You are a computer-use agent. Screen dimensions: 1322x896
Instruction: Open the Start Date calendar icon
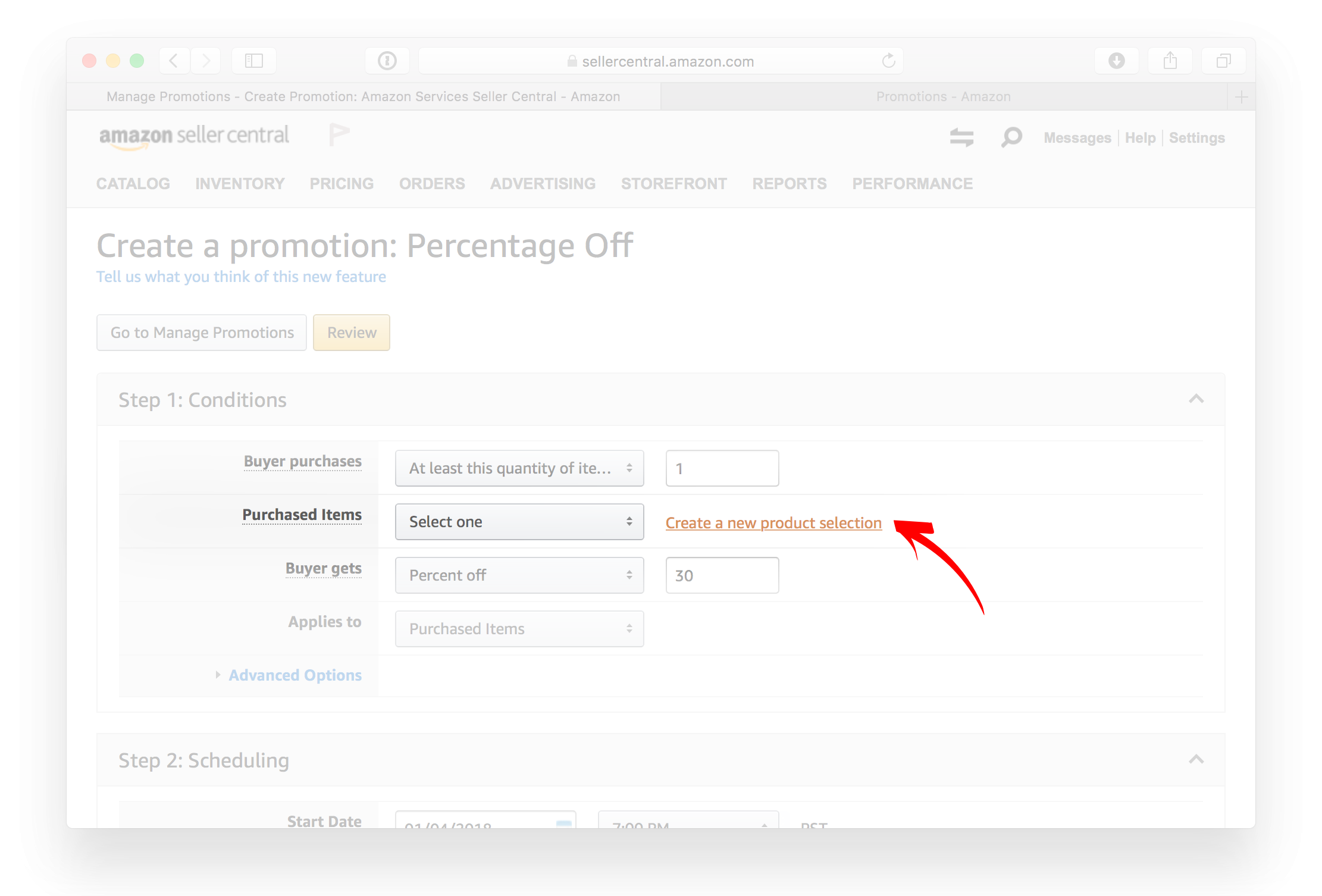tap(563, 823)
